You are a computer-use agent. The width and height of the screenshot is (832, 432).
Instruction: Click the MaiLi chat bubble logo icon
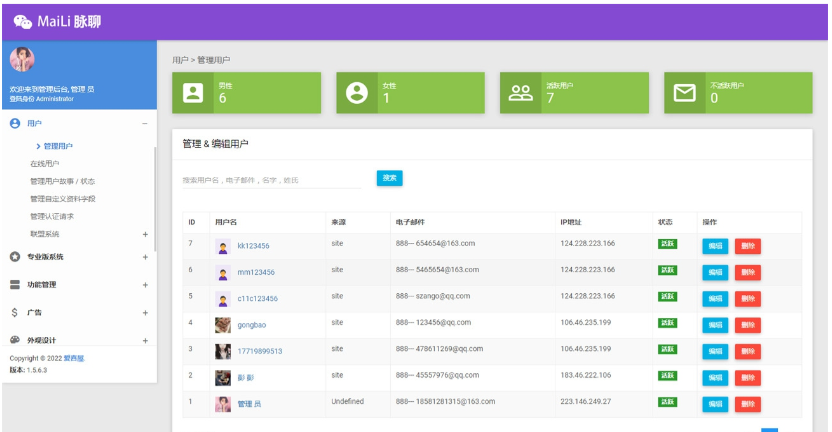[x=22, y=22]
